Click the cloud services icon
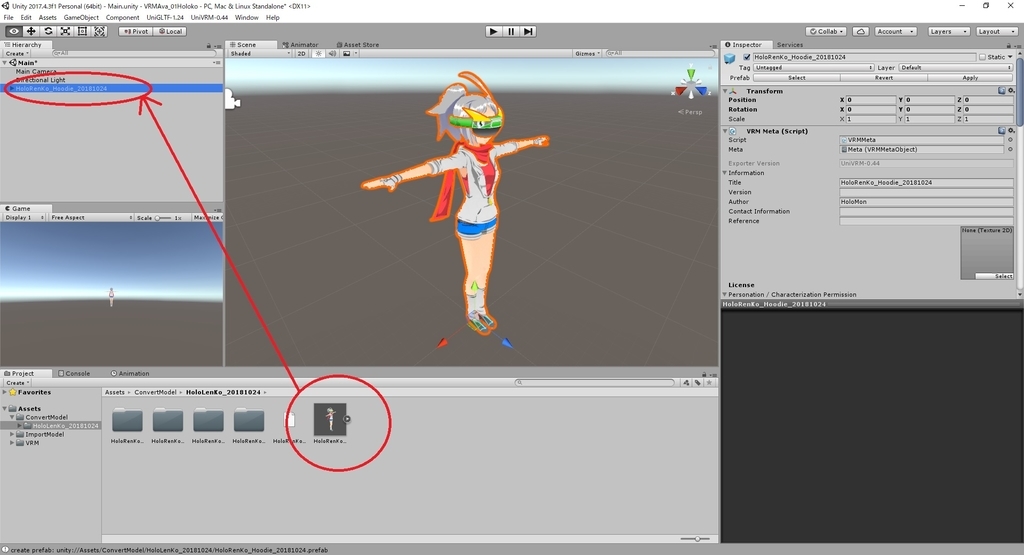This screenshot has height=555, width=1024. point(861,31)
